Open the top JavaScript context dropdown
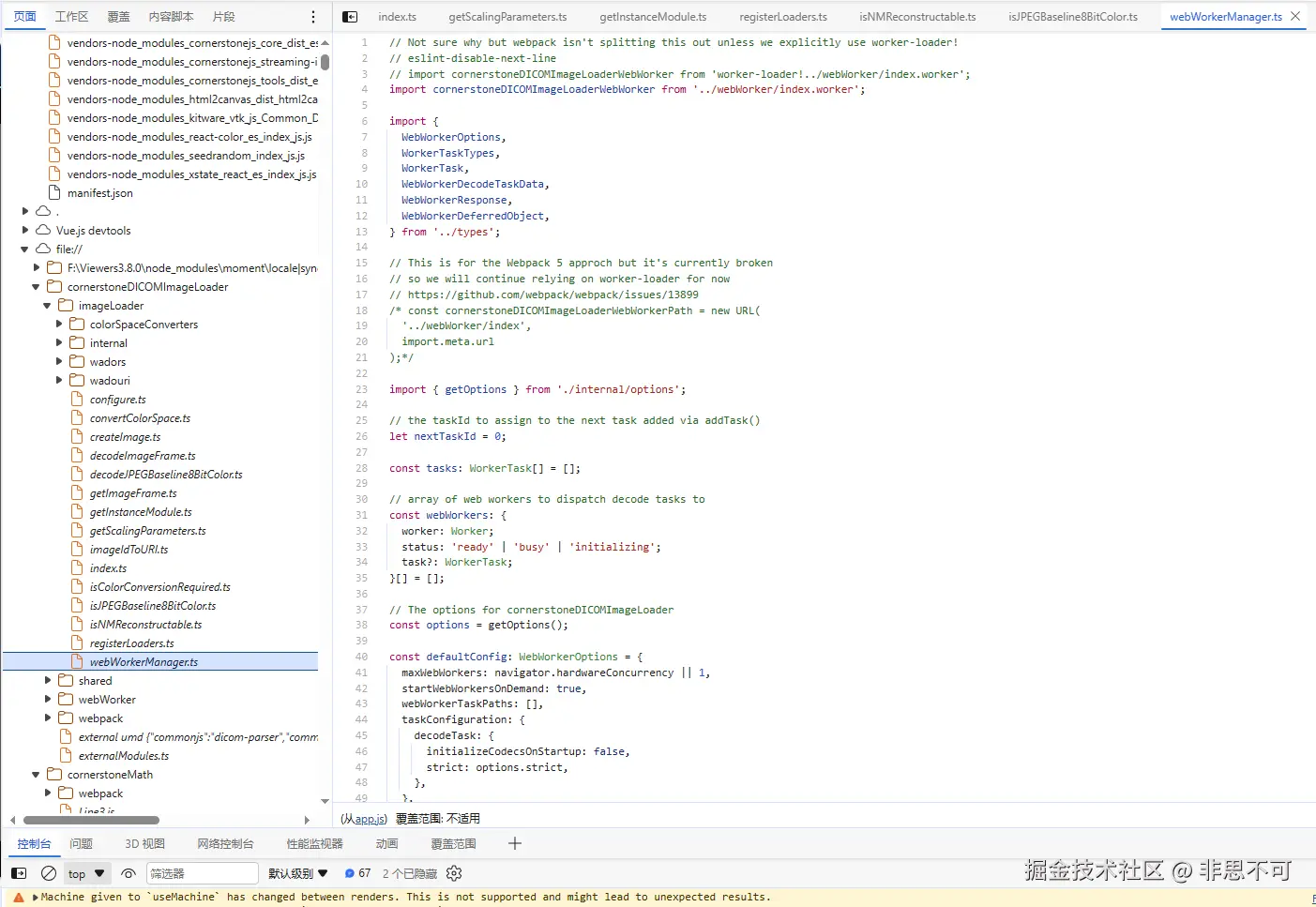Screen dimensions: 1316x907 point(86,873)
